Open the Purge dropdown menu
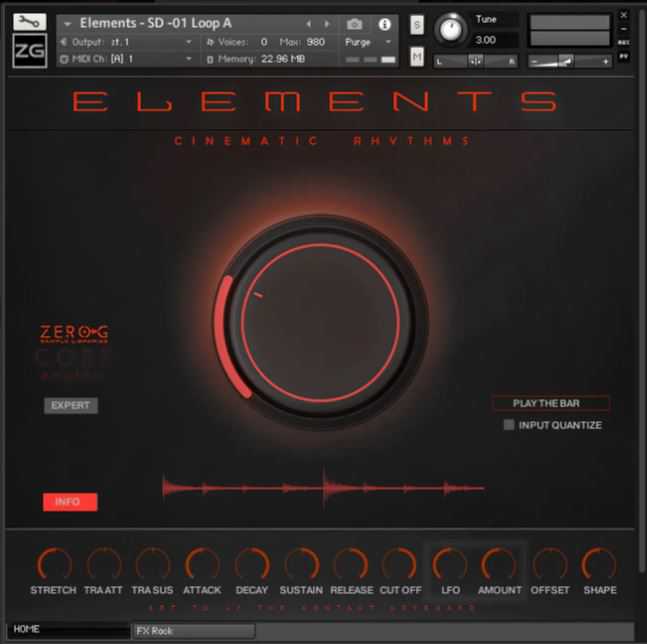Screen dimensions: 647x644 coord(368,42)
